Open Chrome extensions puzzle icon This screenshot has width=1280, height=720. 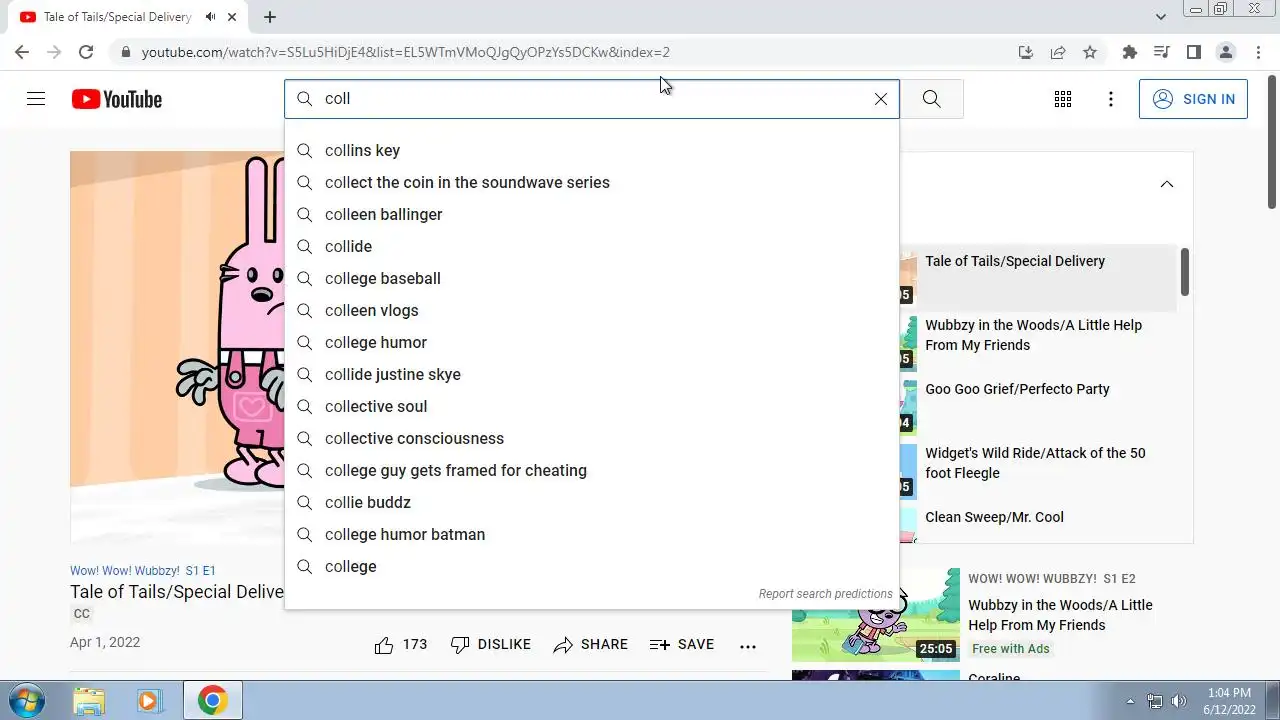point(1130,52)
